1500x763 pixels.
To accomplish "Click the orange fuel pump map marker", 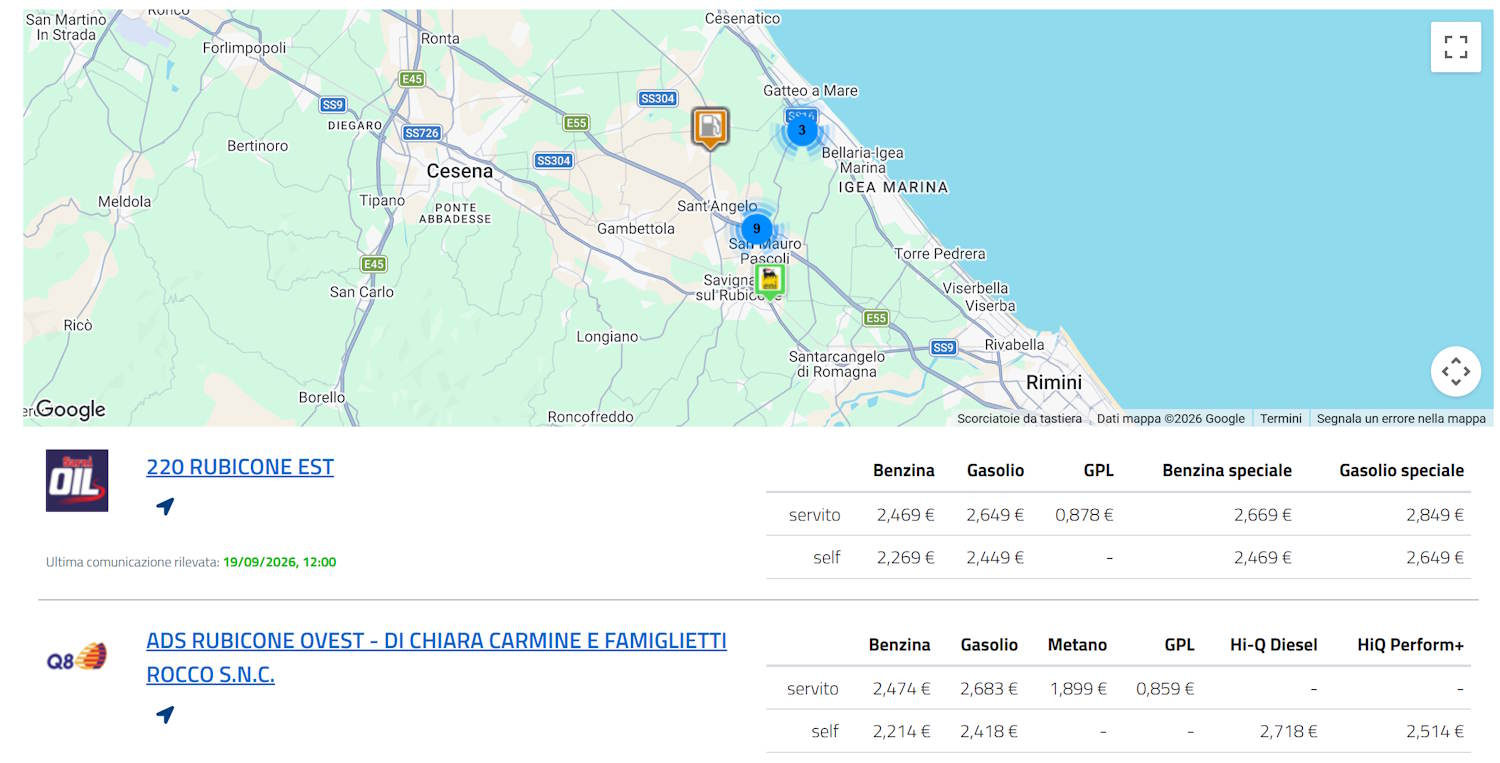I will (710, 127).
